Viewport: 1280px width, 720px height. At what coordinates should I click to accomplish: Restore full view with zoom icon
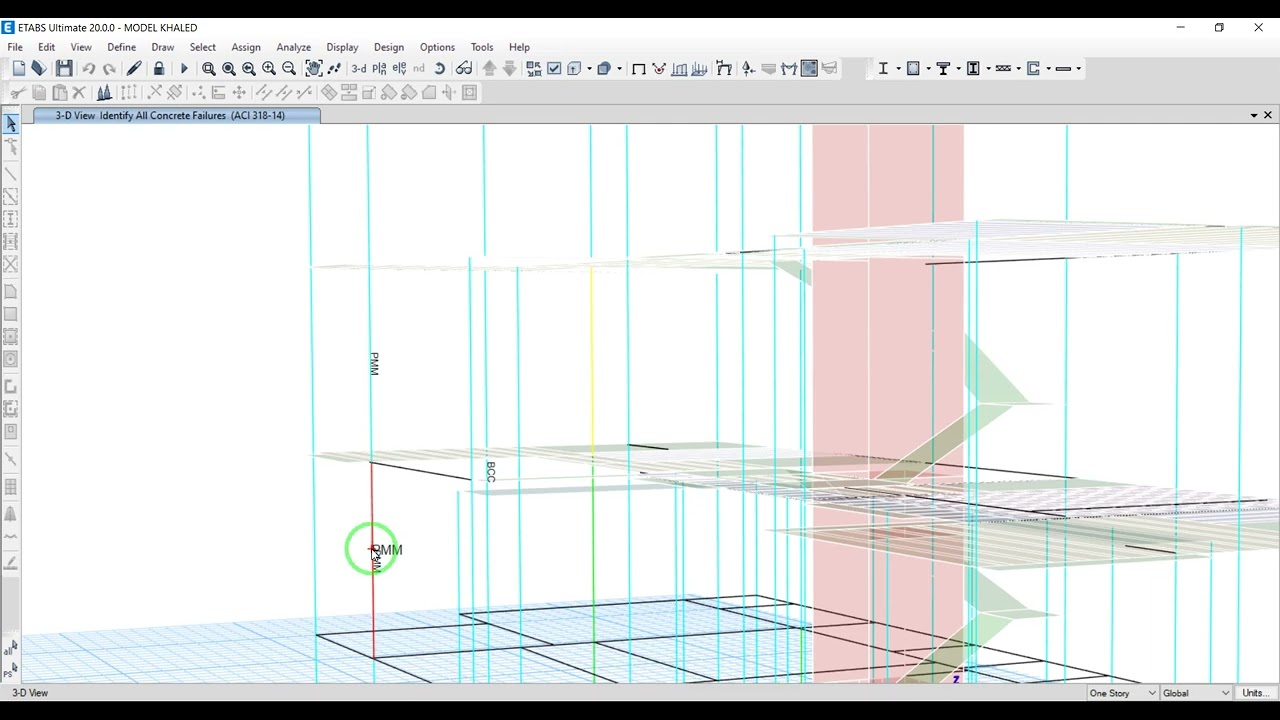tap(229, 68)
